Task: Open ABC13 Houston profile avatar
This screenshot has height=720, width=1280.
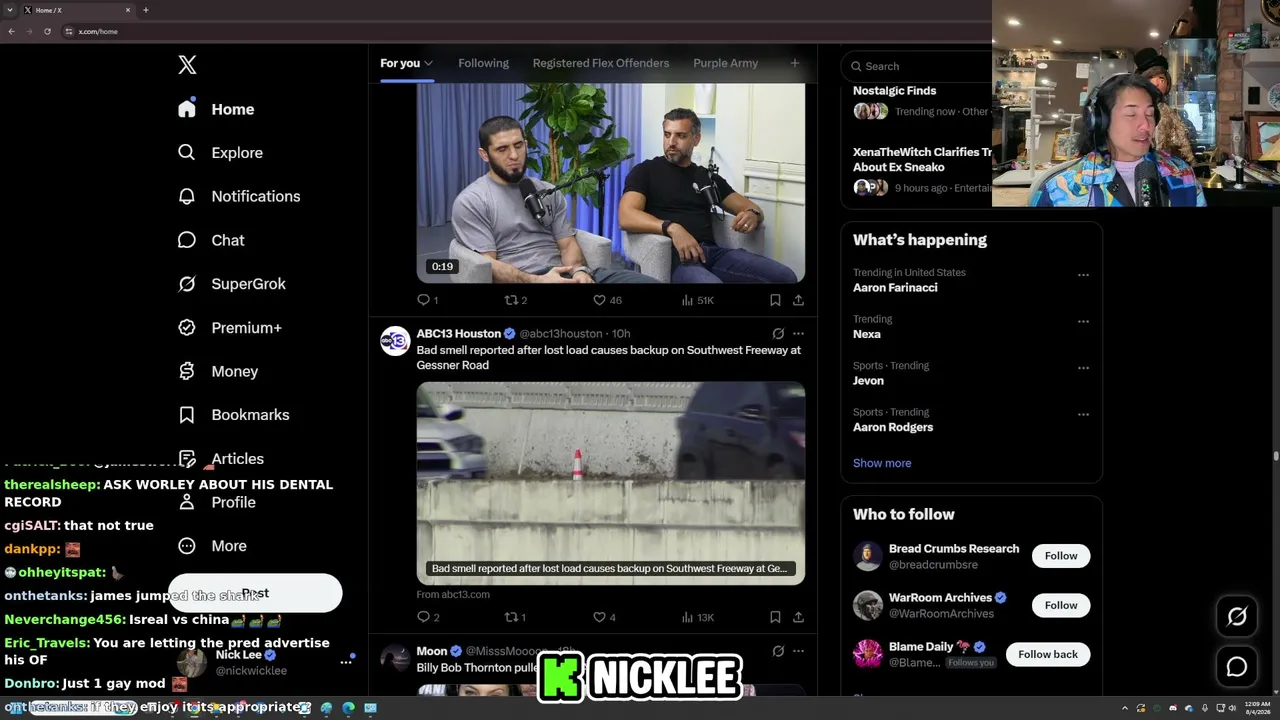Action: [x=395, y=341]
